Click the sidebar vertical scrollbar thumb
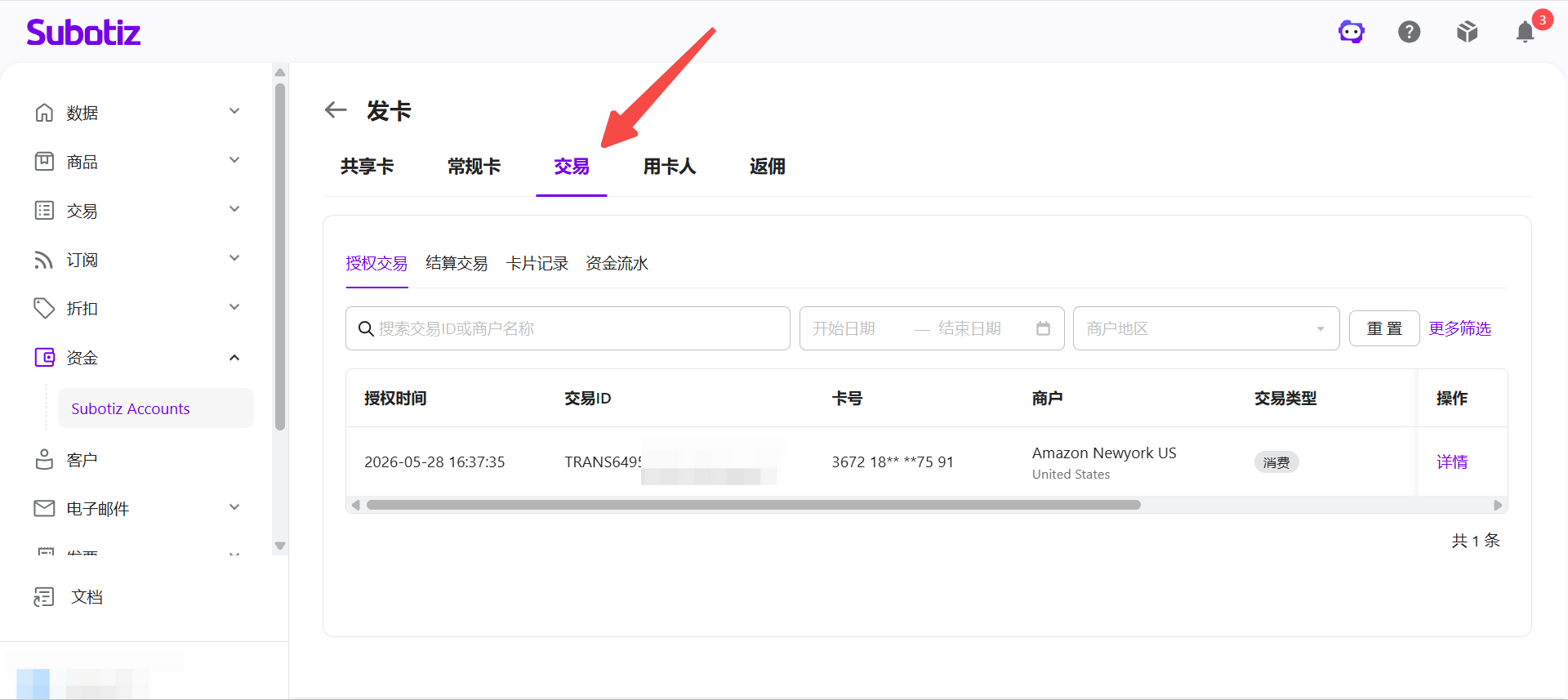Viewport: 1568px width, 700px height. [280, 256]
